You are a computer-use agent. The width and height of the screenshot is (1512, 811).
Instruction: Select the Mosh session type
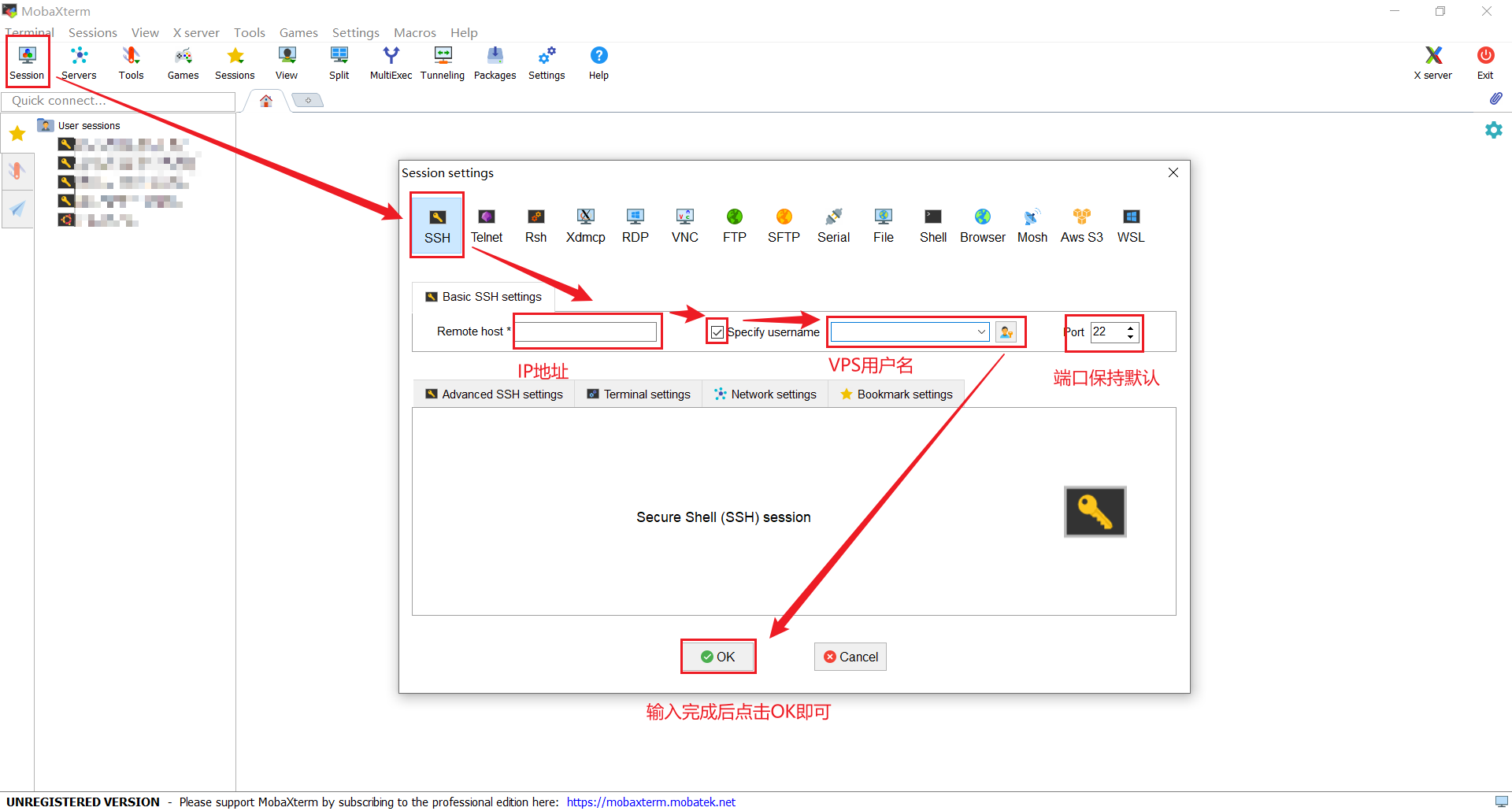[1032, 225]
